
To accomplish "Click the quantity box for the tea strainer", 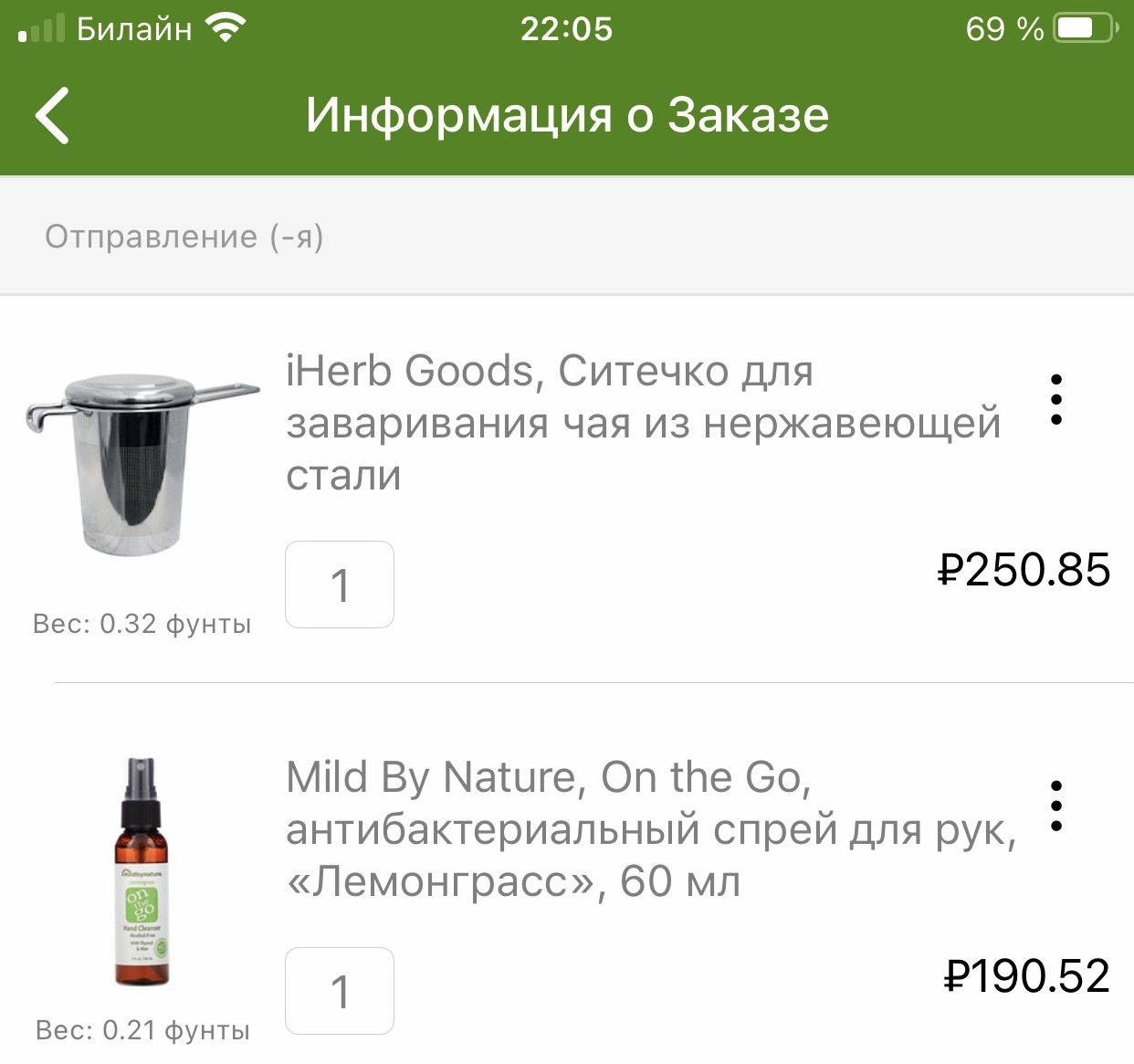I will click(340, 585).
